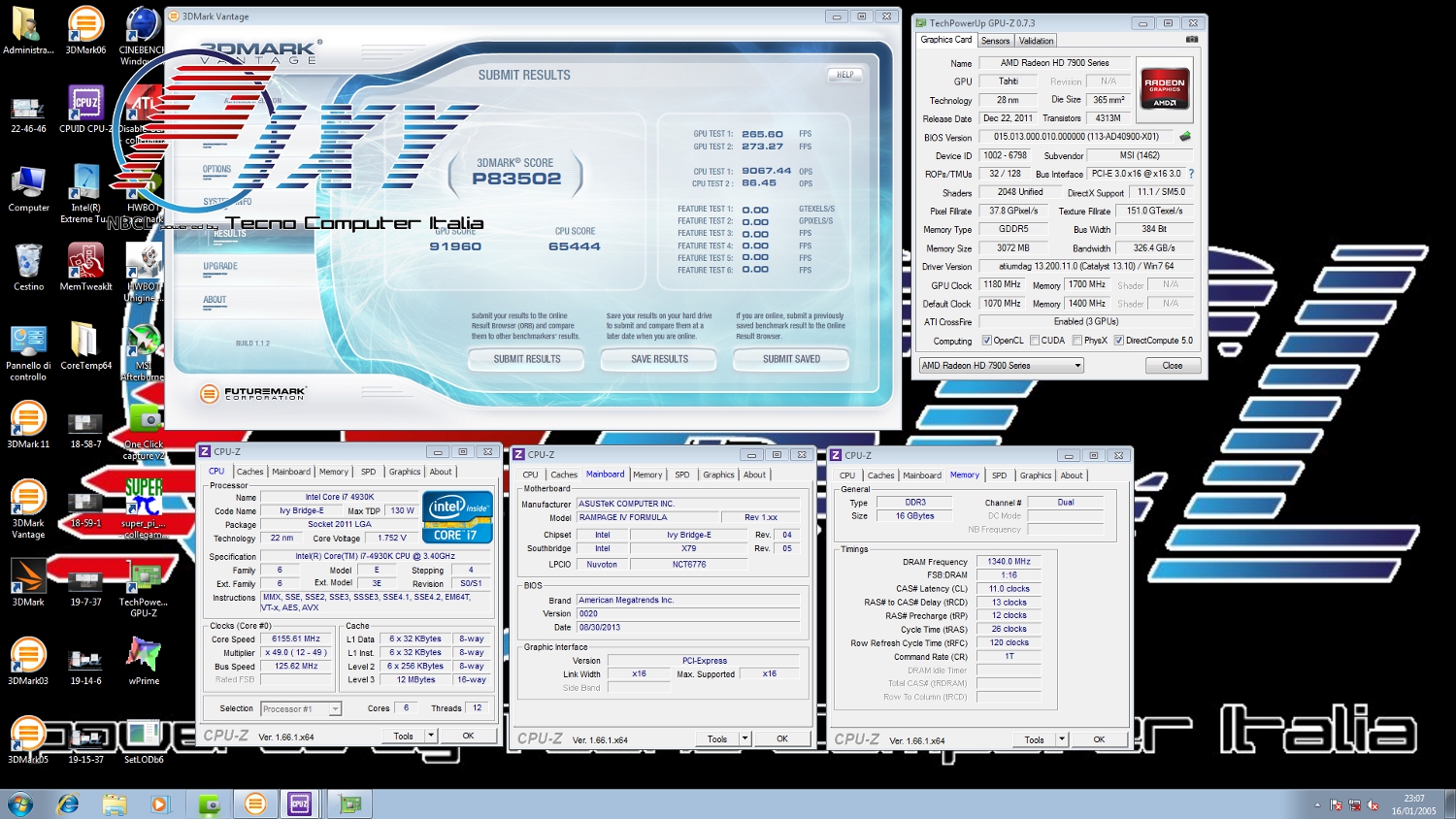Open the 19-14-6 screenshot file
Viewport: 1456px width, 819px height.
85,667
